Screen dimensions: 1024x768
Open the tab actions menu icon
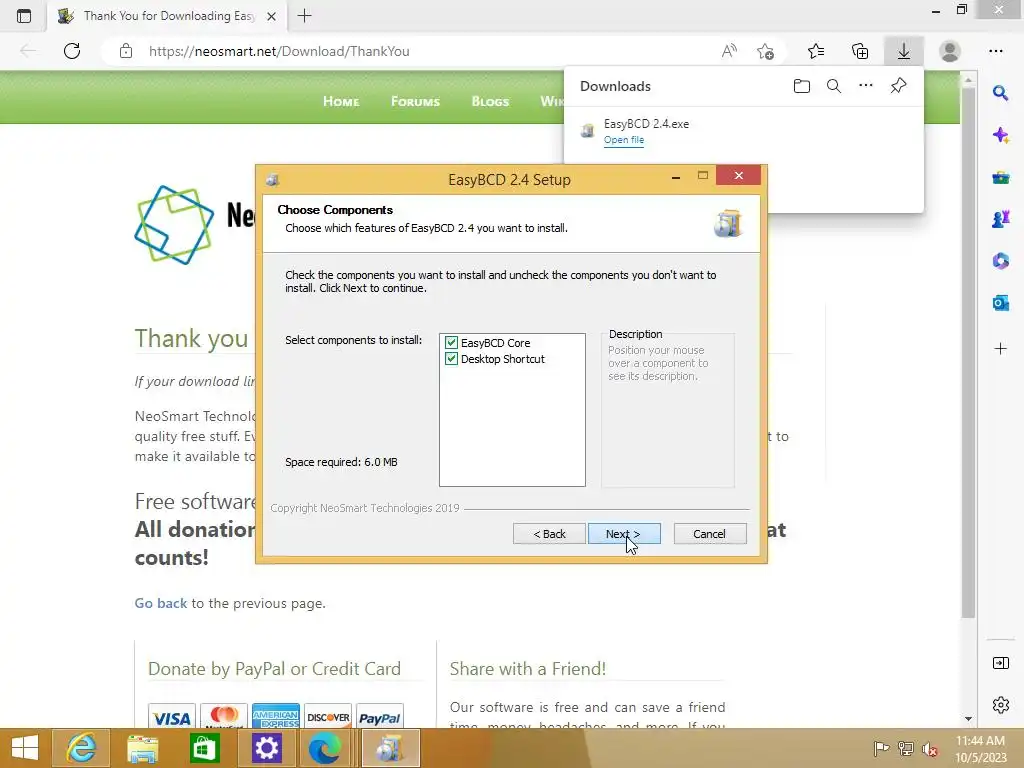pyautogui.click(x=24, y=16)
